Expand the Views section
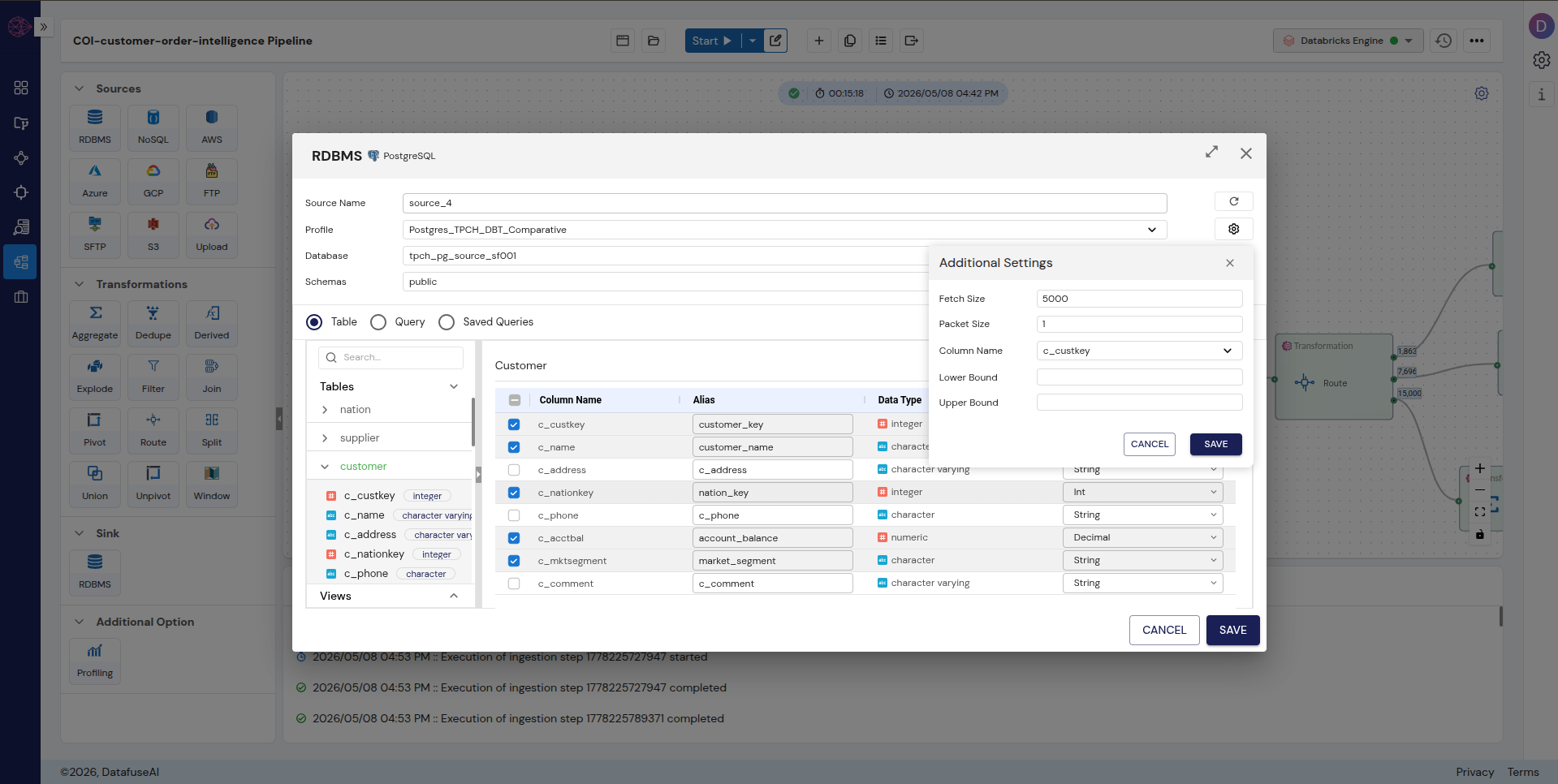Screen dimensions: 1558x784 click(454, 596)
